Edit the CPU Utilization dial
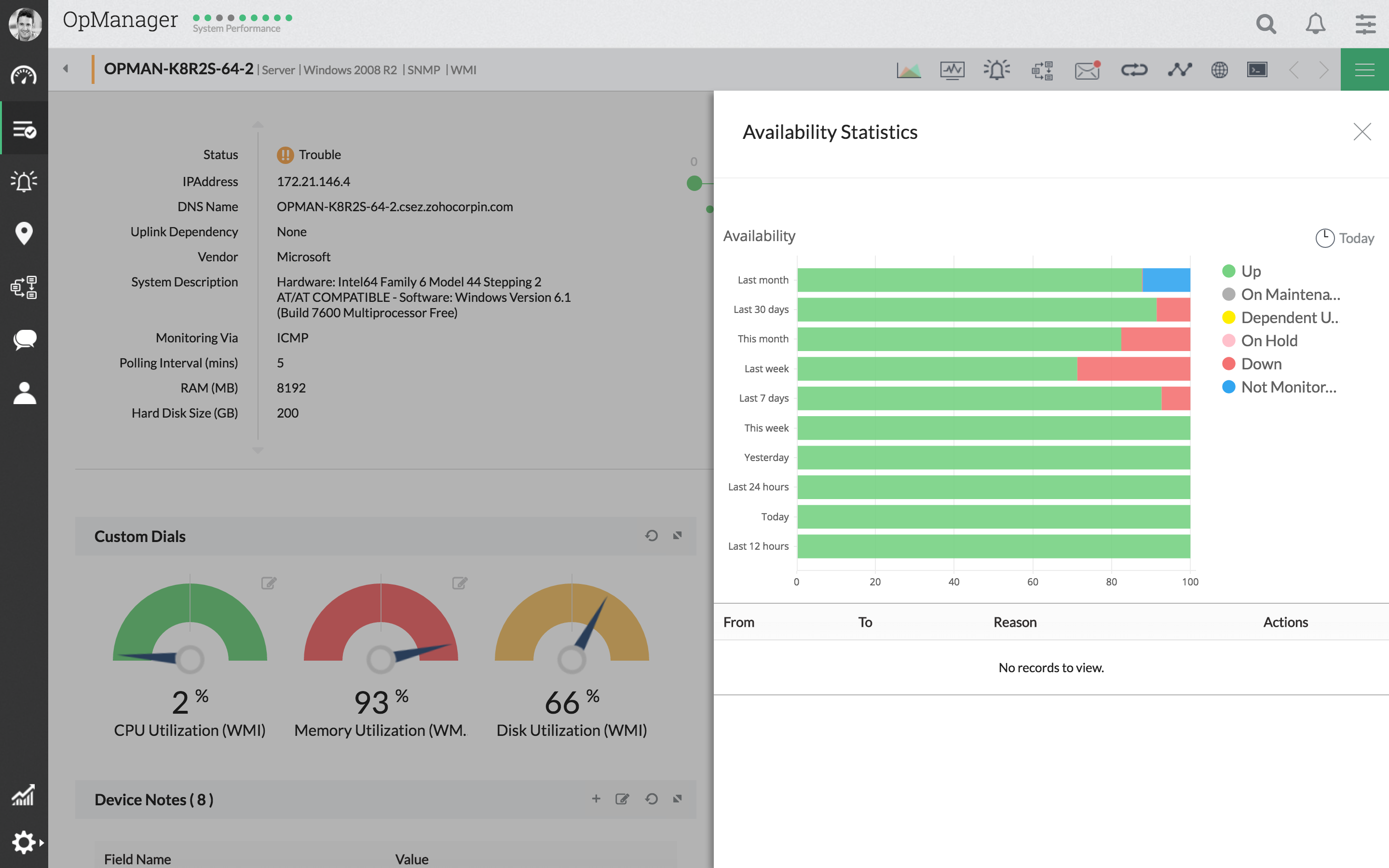This screenshot has width=1389, height=868. click(x=269, y=583)
